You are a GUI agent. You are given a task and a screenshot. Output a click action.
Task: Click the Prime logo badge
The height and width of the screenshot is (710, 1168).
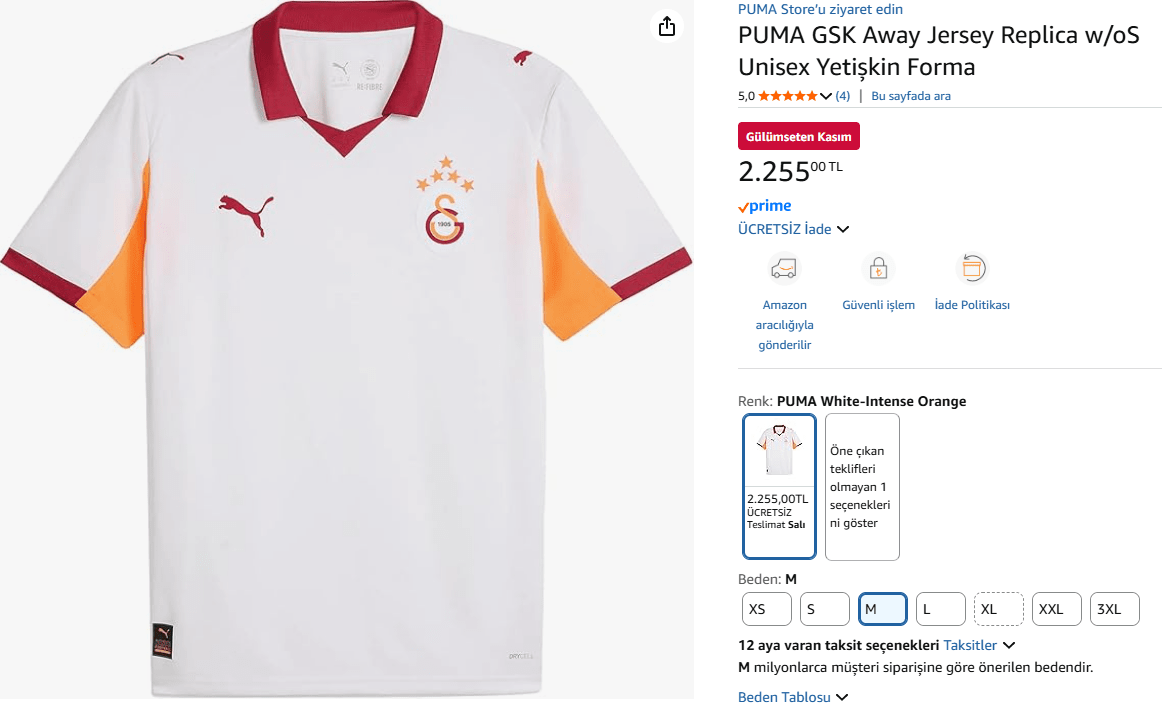click(x=765, y=206)
